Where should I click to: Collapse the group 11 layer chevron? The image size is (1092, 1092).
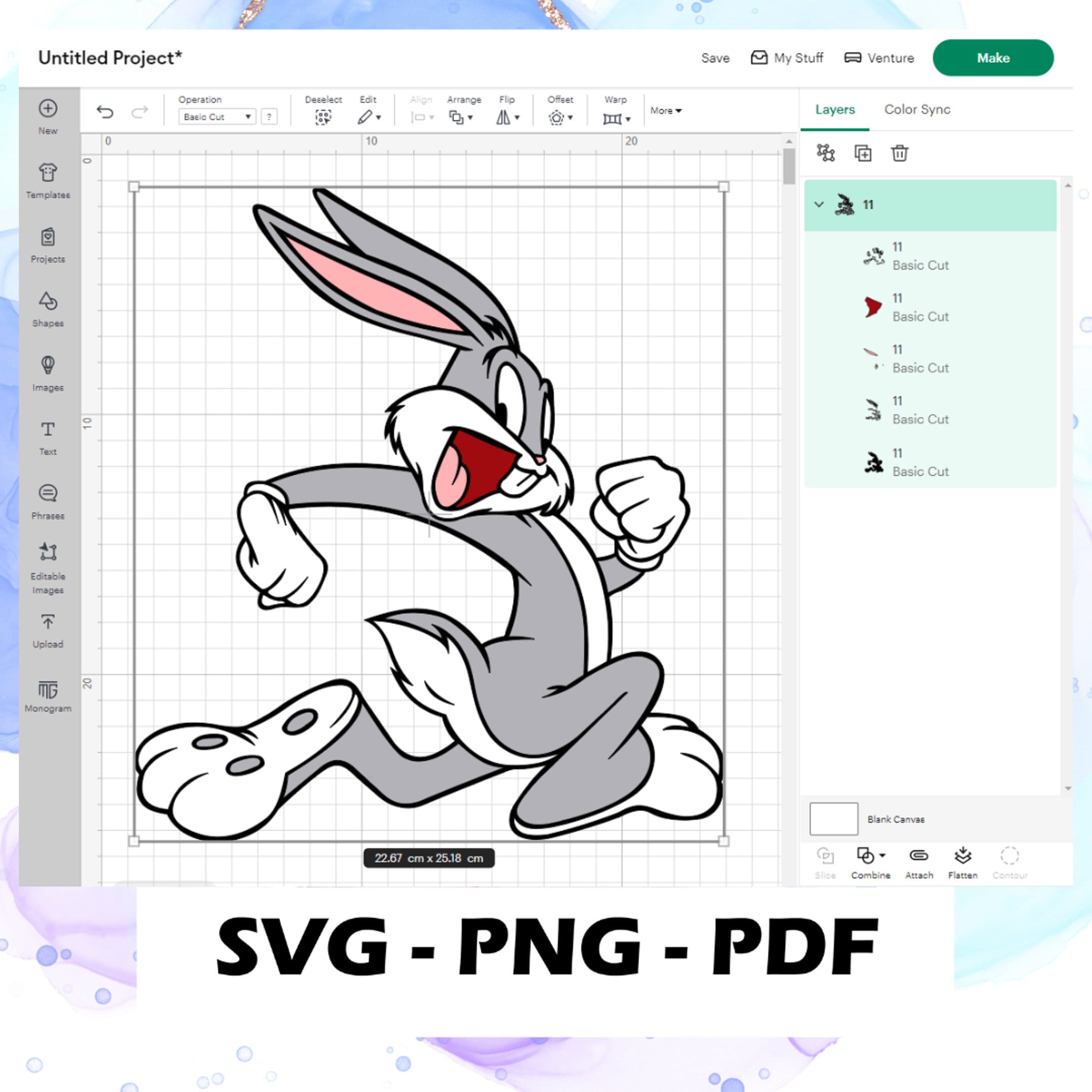point(819,205)
